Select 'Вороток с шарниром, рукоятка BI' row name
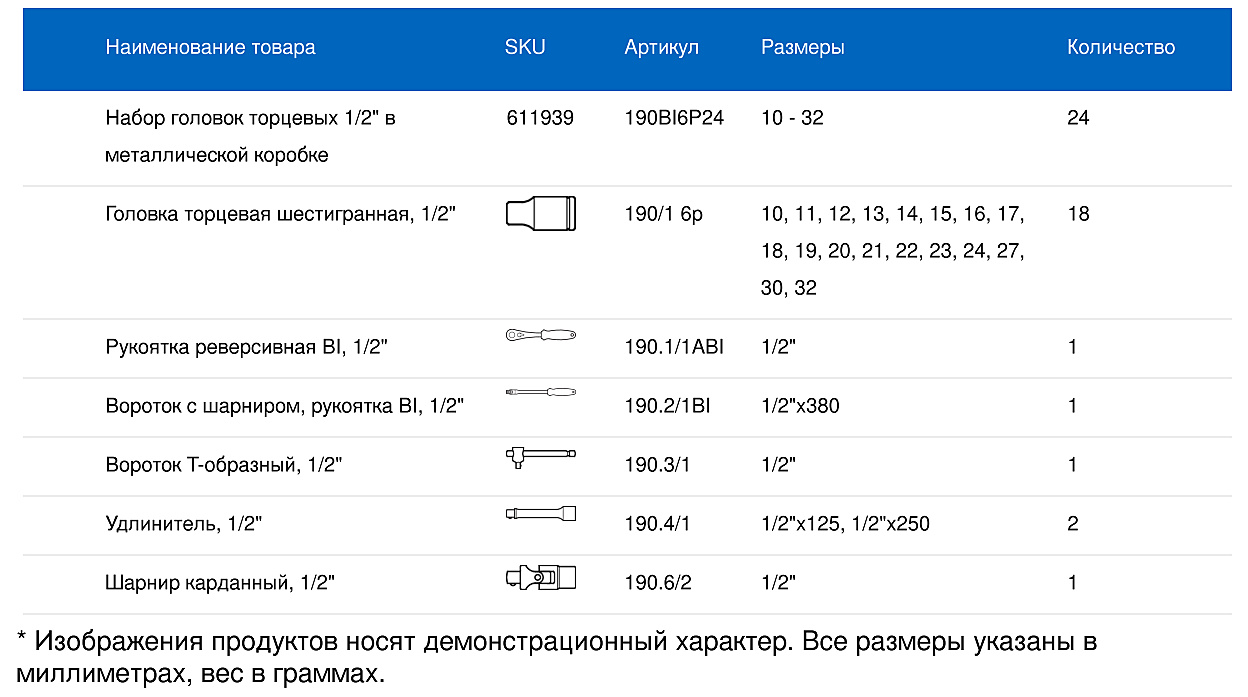Image resolution: width=1248 pixels, height=697 pixels. click(285, 407)
